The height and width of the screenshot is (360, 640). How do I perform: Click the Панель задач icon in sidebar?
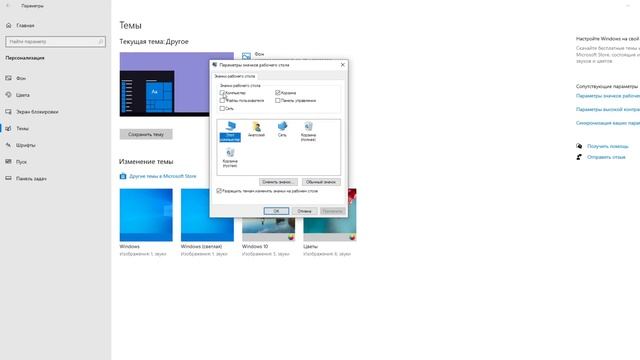pos(9,178)
